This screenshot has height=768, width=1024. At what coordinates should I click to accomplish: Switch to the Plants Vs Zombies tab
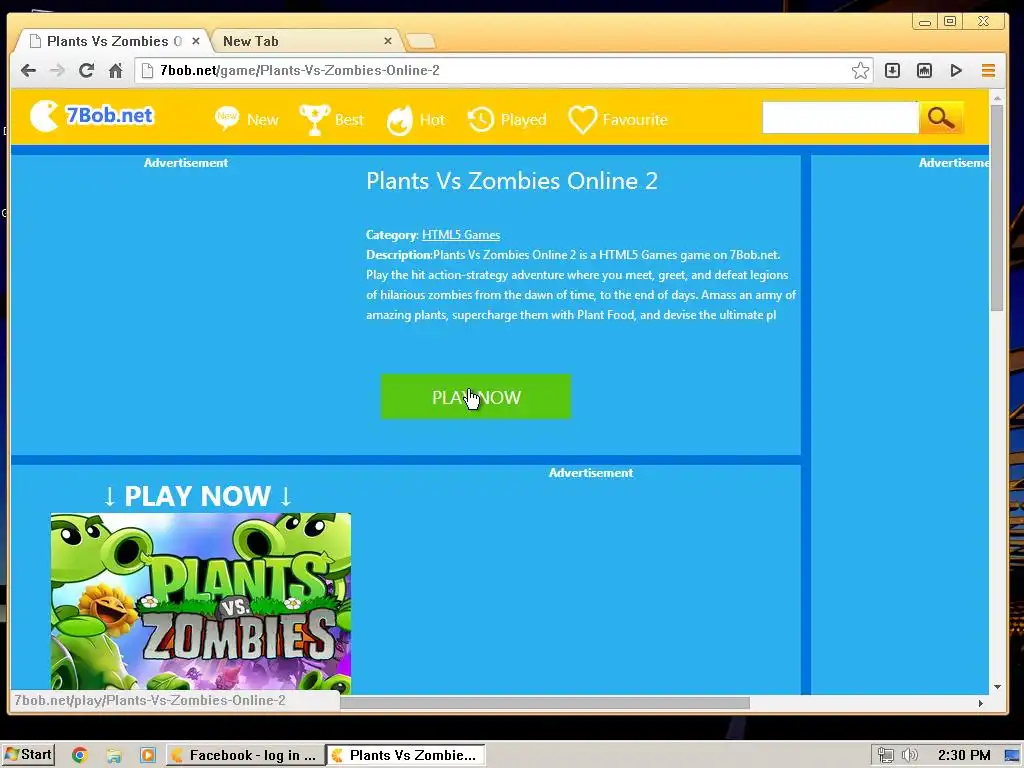tap(111, 41)
